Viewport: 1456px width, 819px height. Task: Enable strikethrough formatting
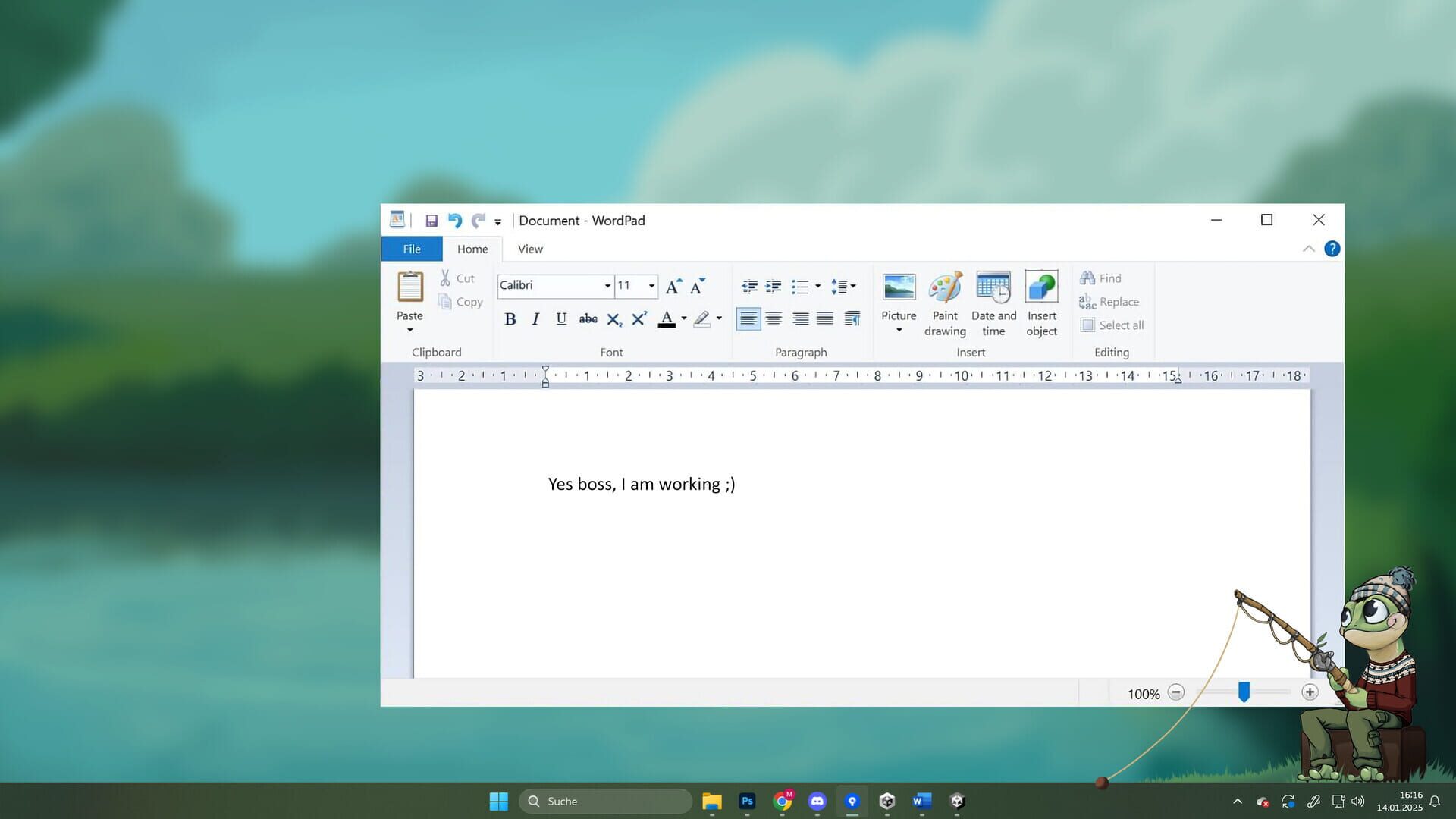click(x=588, y=318)
